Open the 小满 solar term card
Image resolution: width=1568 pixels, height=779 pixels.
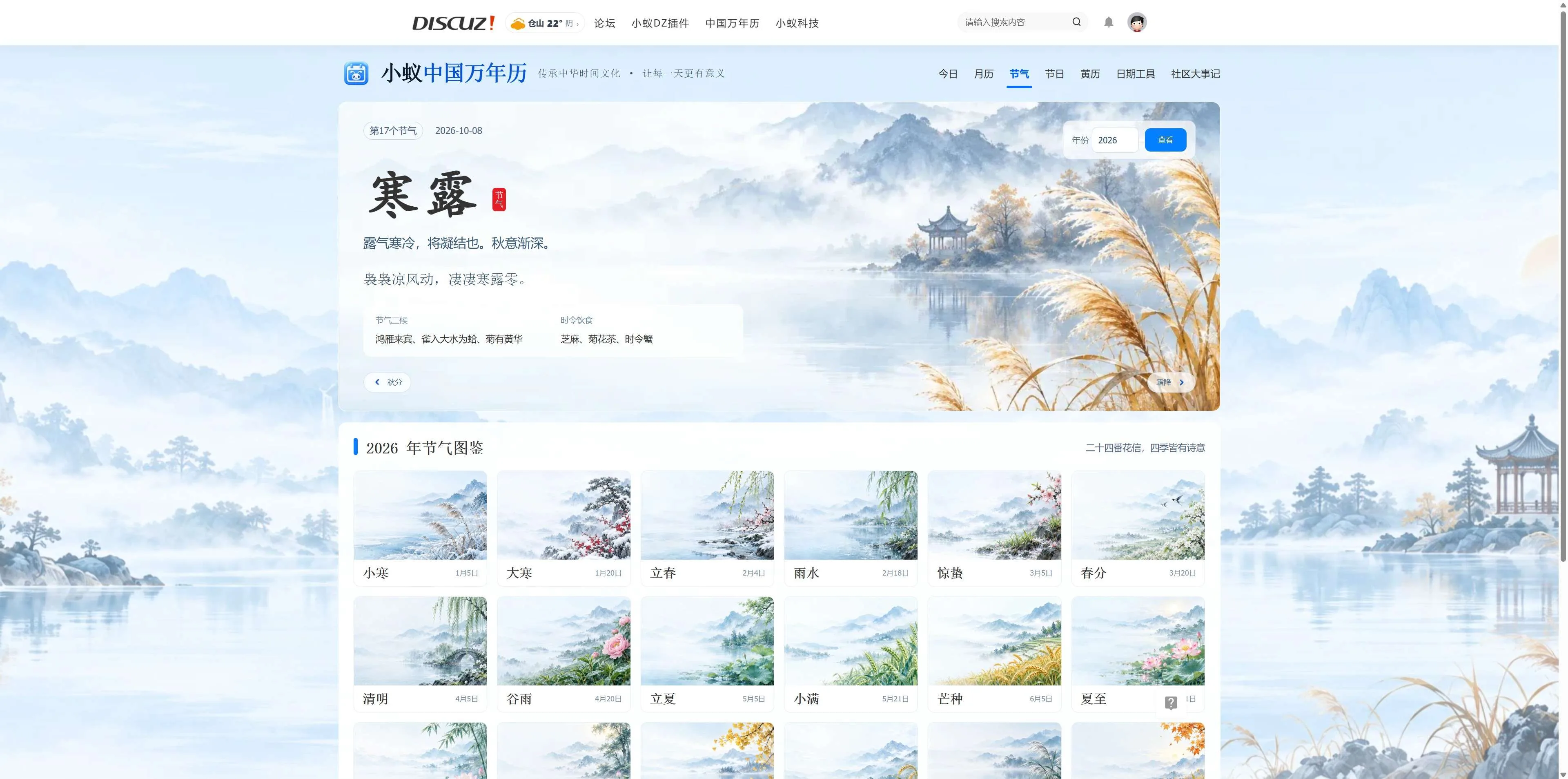point(850,654)
